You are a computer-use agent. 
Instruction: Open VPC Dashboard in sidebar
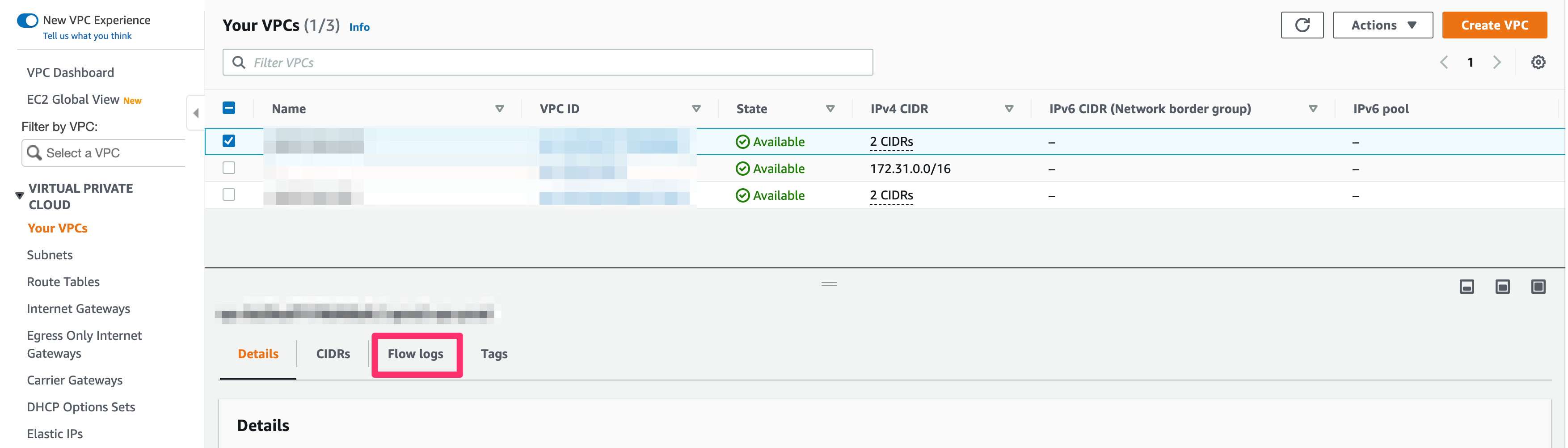coord(71,72)
